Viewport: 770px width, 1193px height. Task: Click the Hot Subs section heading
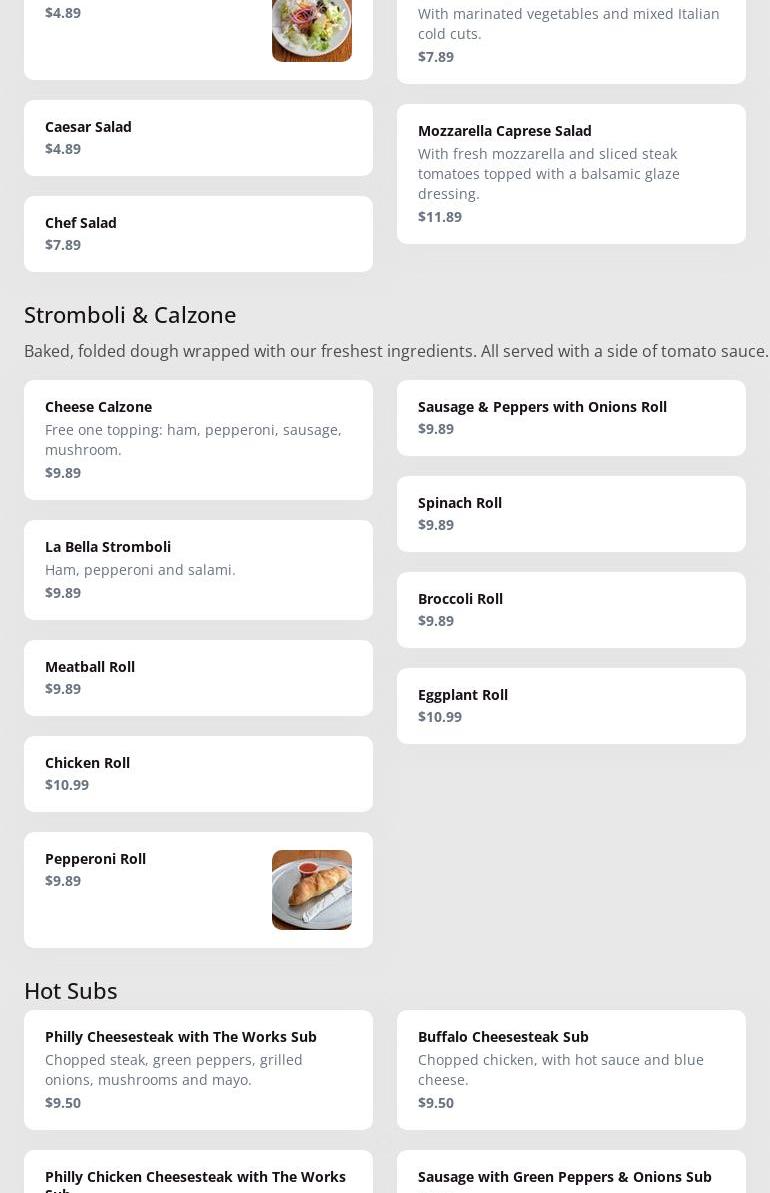pyautogui.click(x=71, y=991)
